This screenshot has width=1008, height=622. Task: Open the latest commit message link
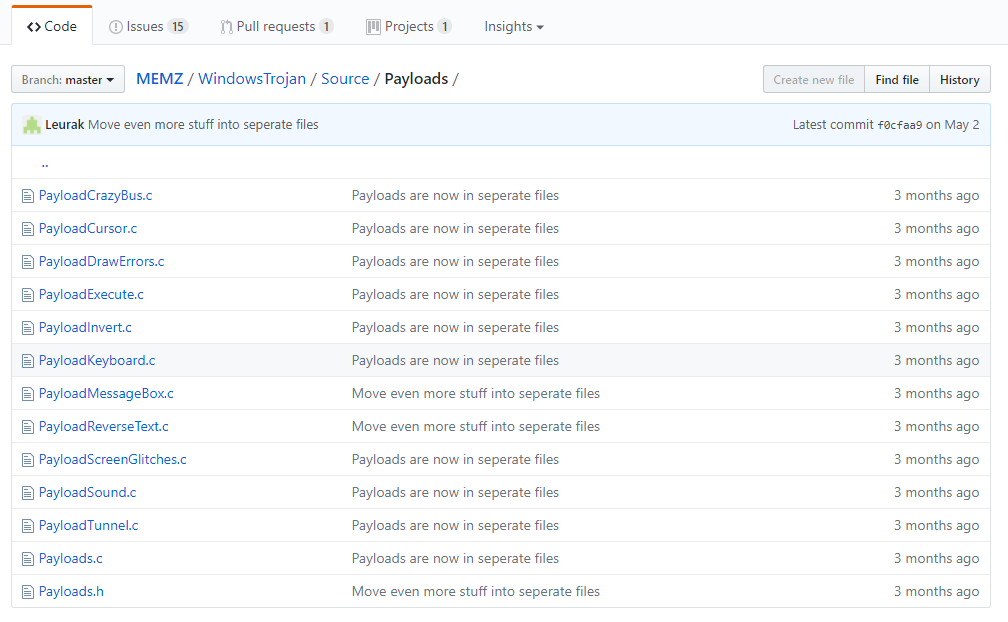click(203, 125)
